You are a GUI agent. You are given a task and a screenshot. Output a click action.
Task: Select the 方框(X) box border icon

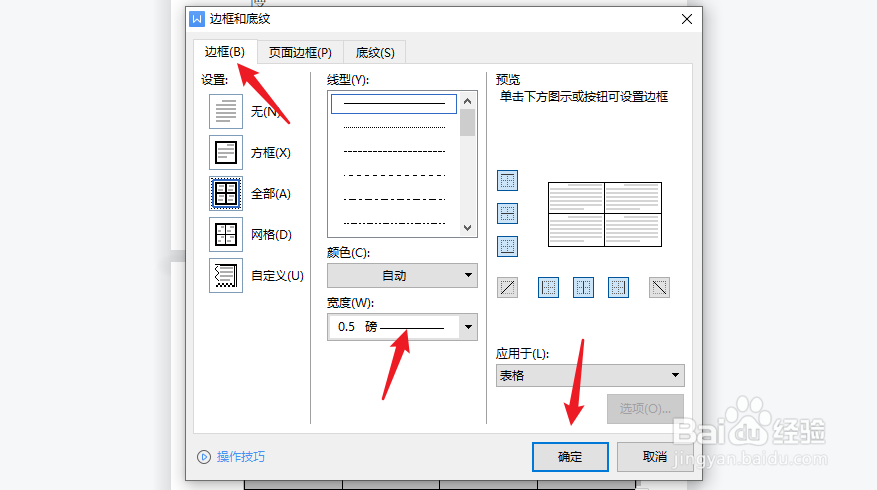226,152
